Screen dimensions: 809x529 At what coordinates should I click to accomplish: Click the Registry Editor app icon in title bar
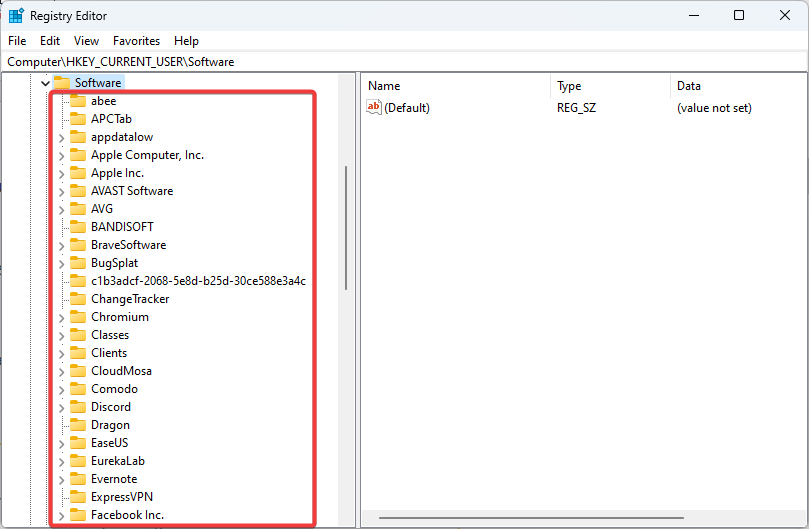click(x=16, y=15)
